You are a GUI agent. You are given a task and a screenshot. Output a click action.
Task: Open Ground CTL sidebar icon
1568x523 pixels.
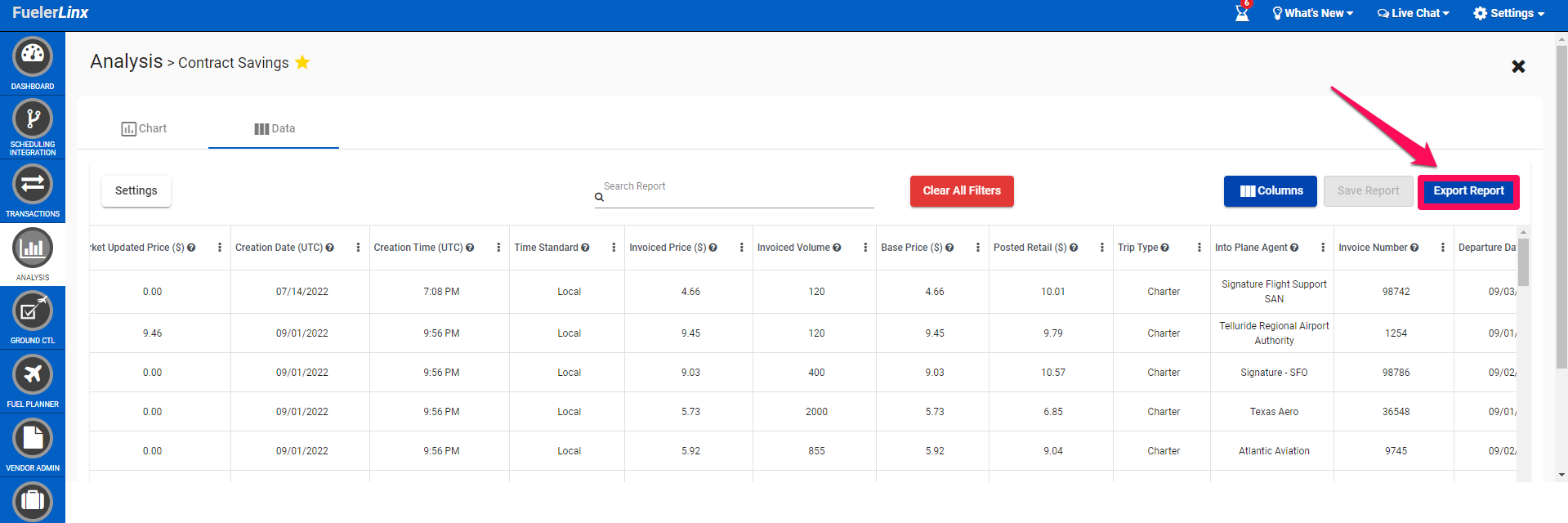click(x=33, y=311)
